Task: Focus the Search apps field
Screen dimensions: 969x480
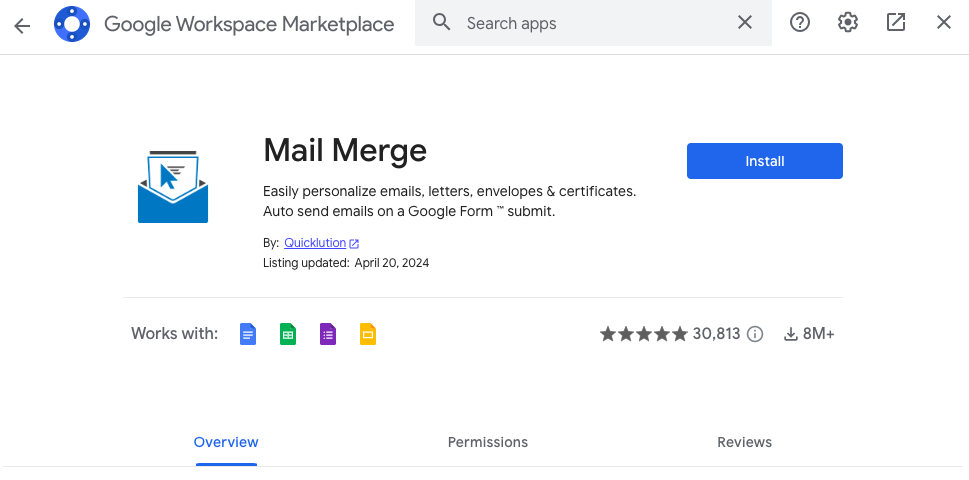Action: [x=593, y=23]
